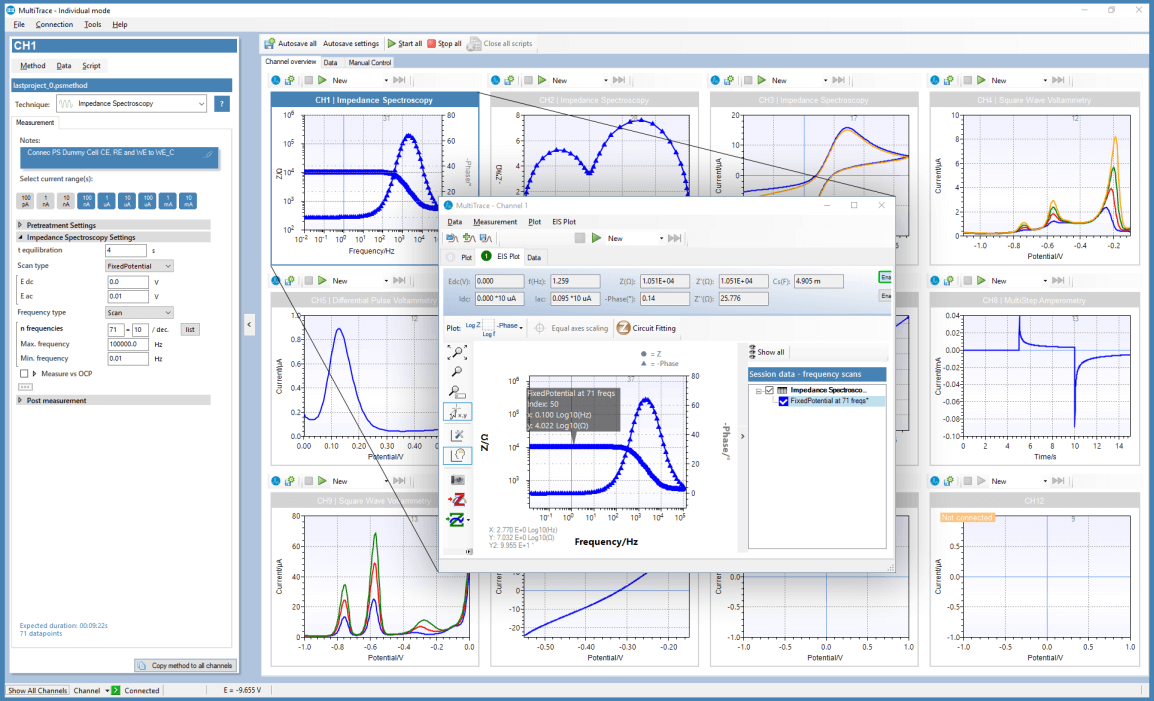Click the Show all button
The width and height of the screenshot is (1154, 701).
pyautogui.click(x=766, y=352)
